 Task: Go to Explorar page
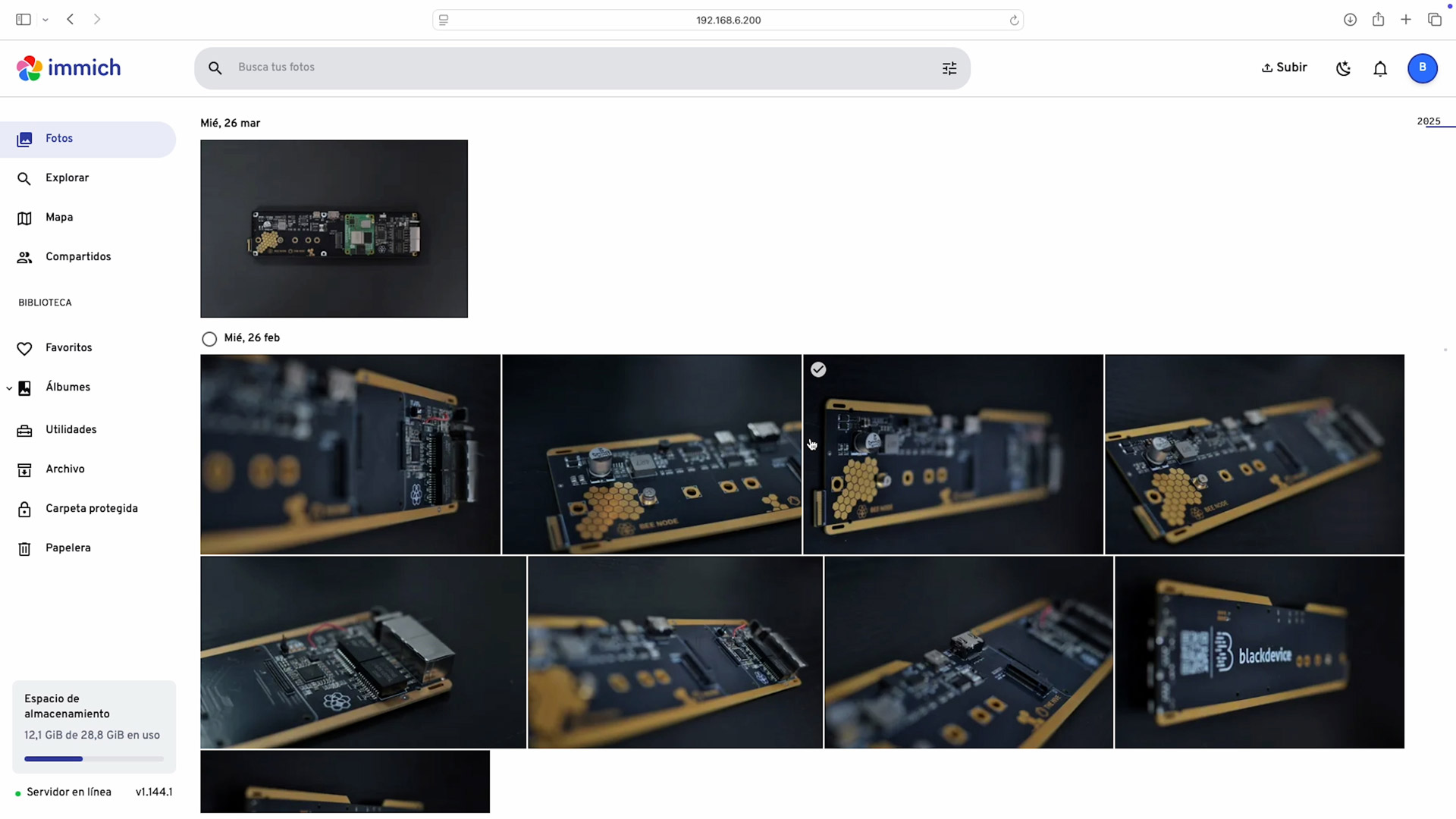tap(67, 178)
